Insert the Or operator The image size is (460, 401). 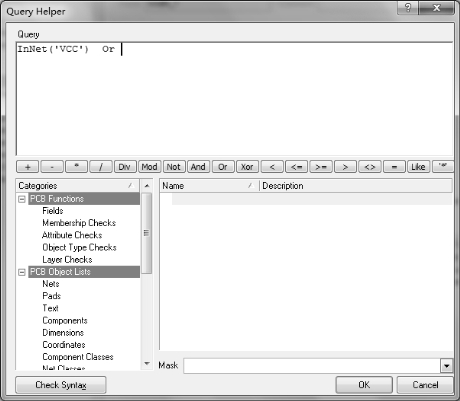tap(223, 167)
